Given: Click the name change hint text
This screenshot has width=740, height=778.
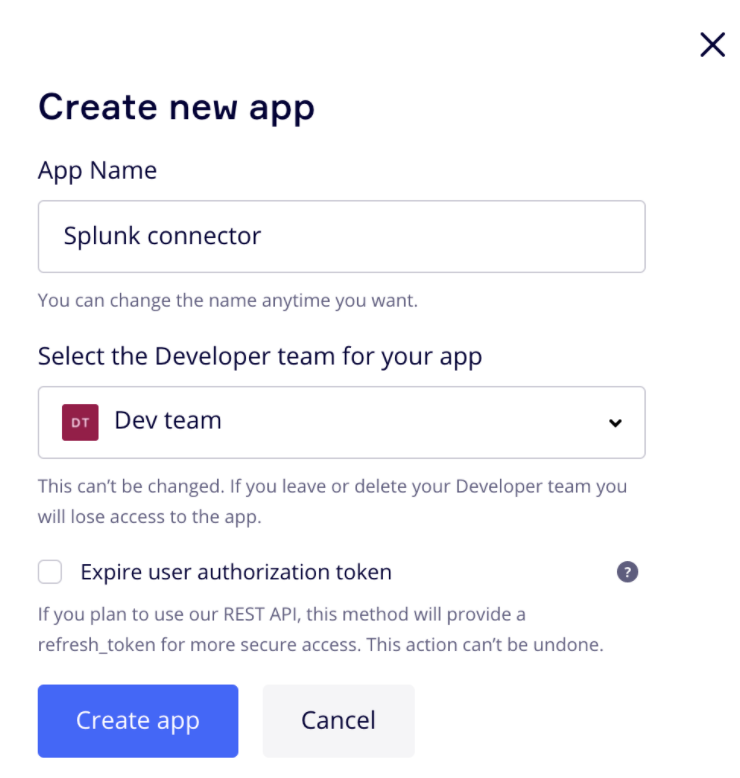Looking at the screenshot, I should tap(228, 301).
